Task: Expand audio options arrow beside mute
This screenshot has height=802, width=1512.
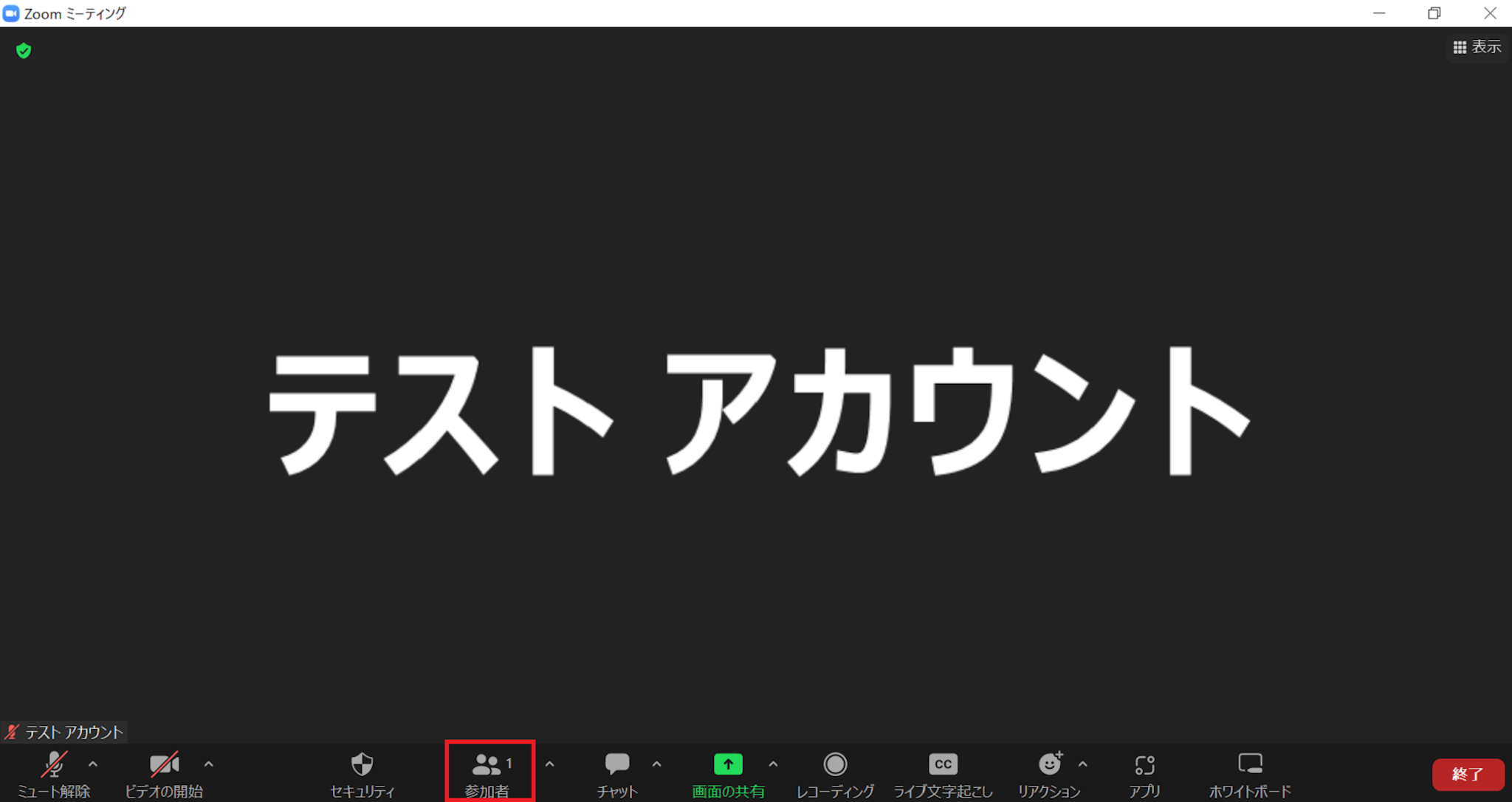Action: 93,764
